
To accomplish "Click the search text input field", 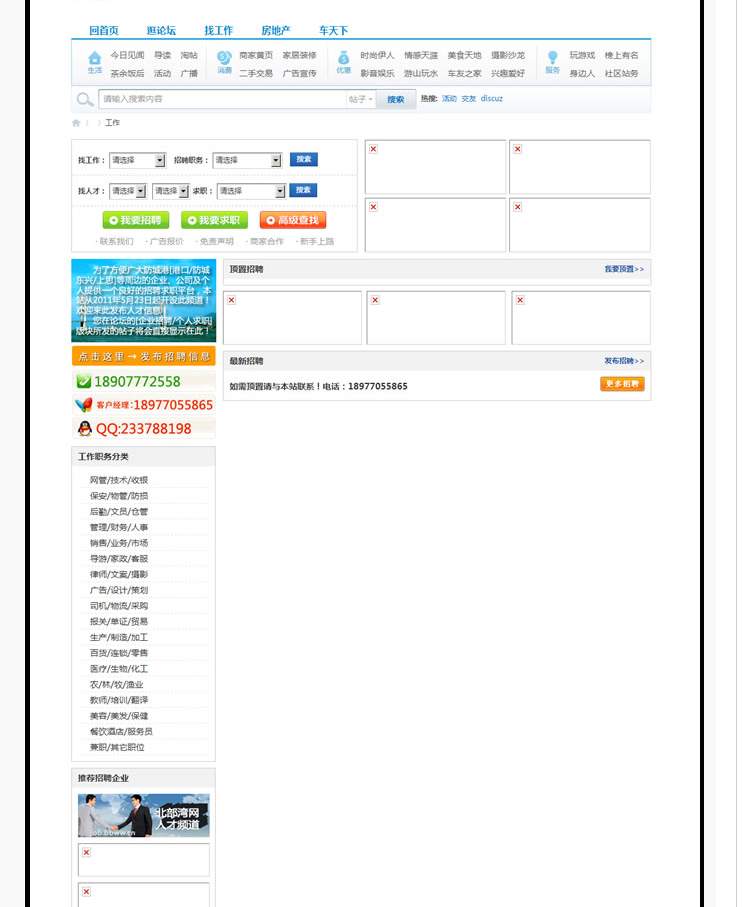I will click(x=222, y=99).
